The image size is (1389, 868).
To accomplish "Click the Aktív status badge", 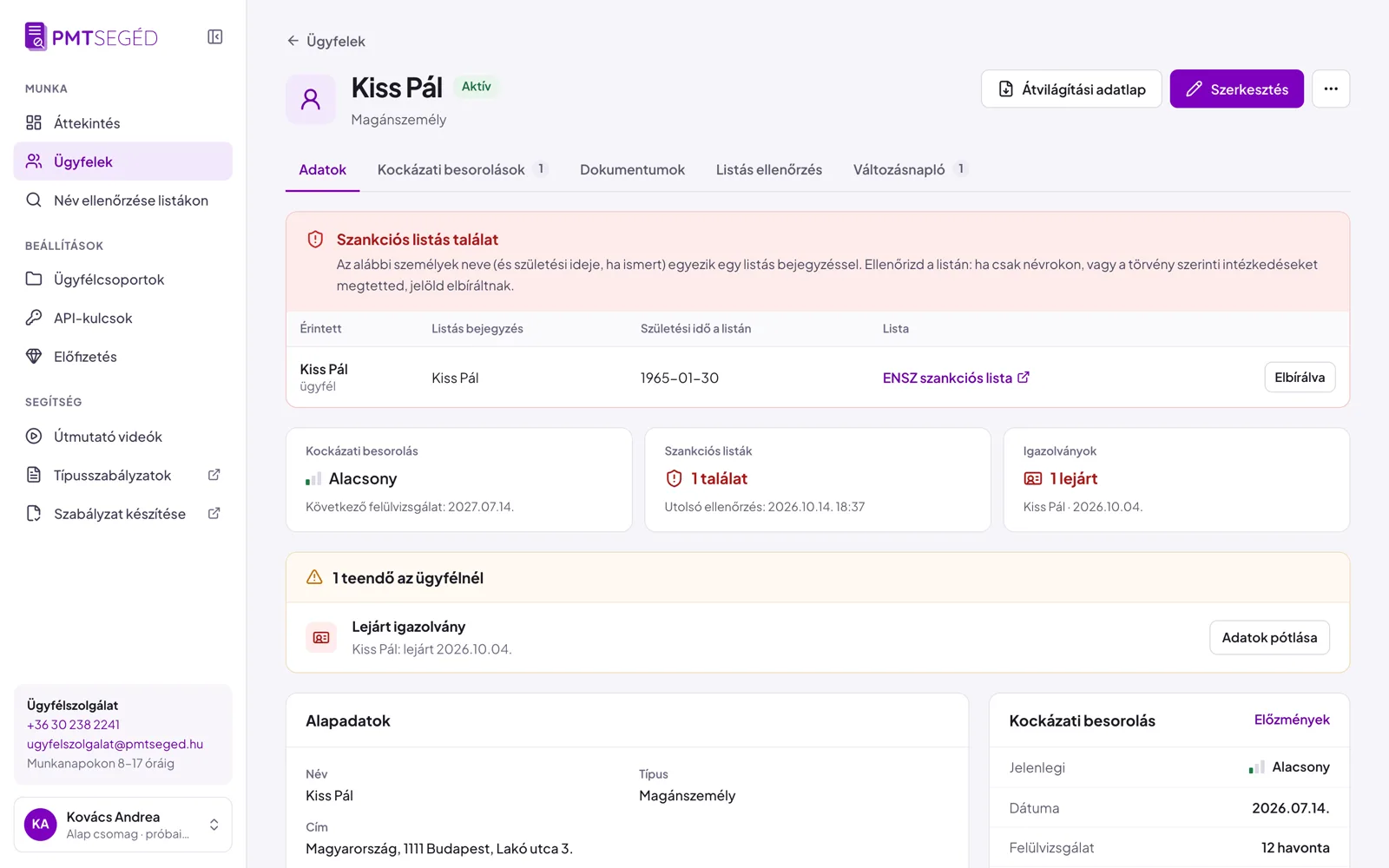I will point(476,87).
